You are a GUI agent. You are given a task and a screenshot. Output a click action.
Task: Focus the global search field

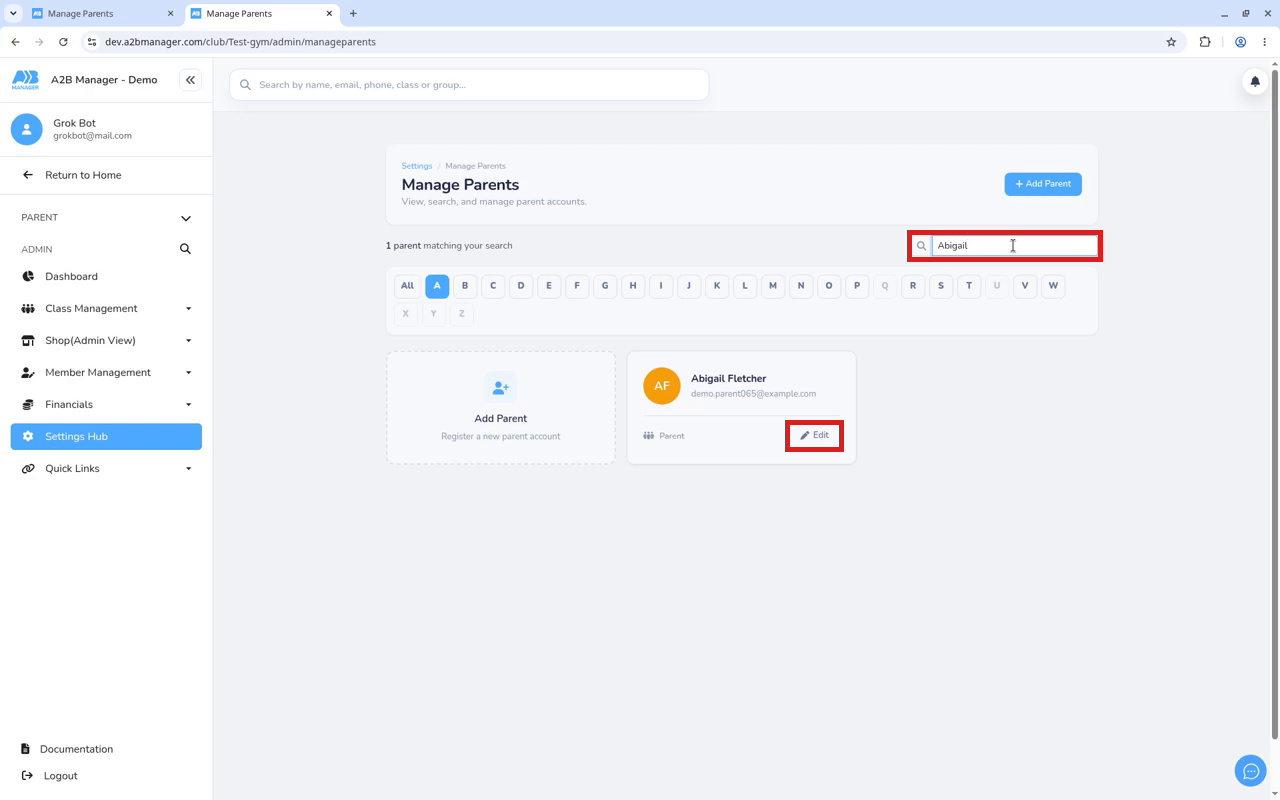pos(469,85)
